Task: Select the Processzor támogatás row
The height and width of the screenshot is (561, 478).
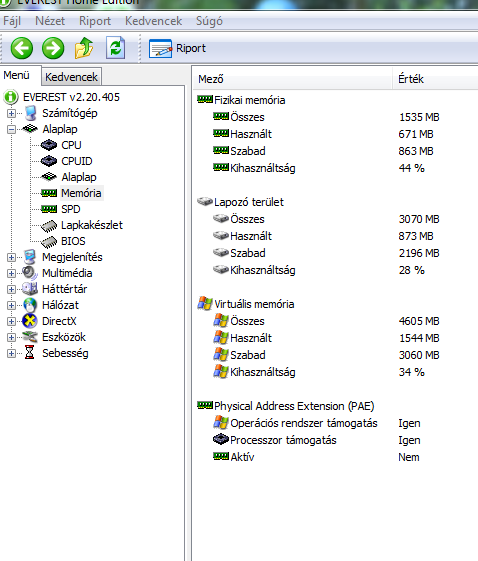Action: 275,440
